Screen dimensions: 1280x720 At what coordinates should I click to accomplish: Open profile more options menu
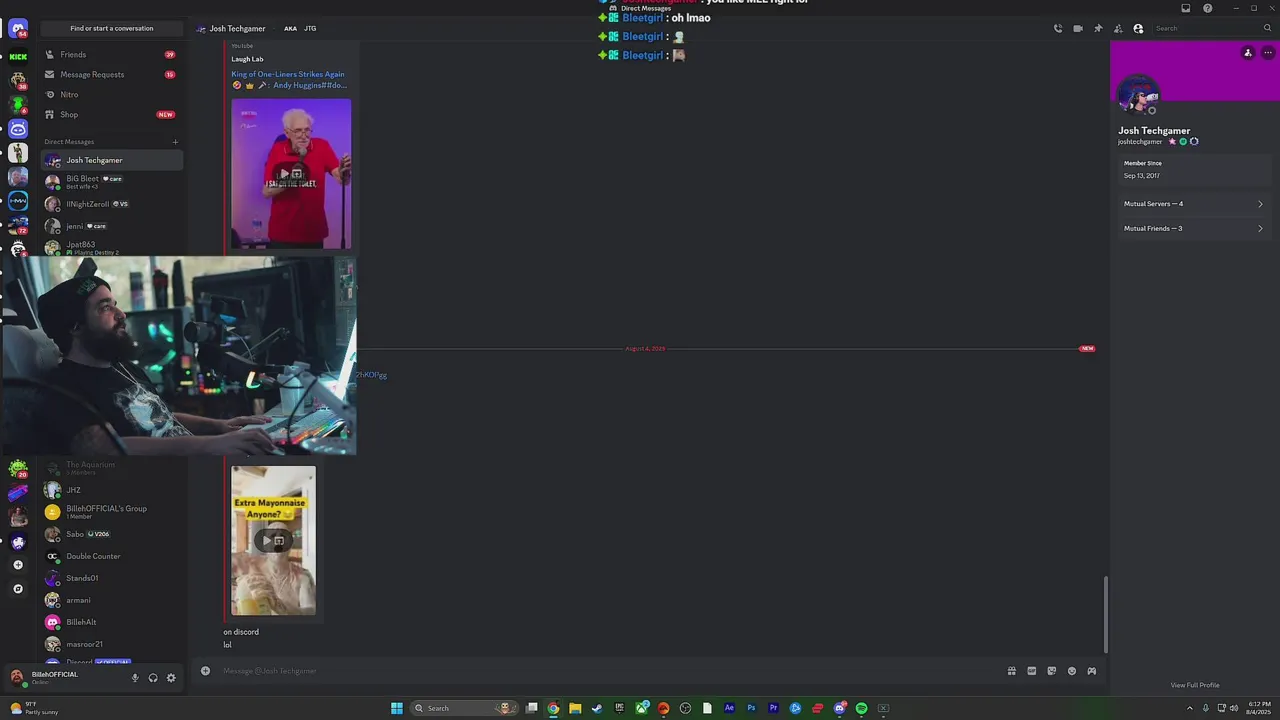[x=1268, y=53]
